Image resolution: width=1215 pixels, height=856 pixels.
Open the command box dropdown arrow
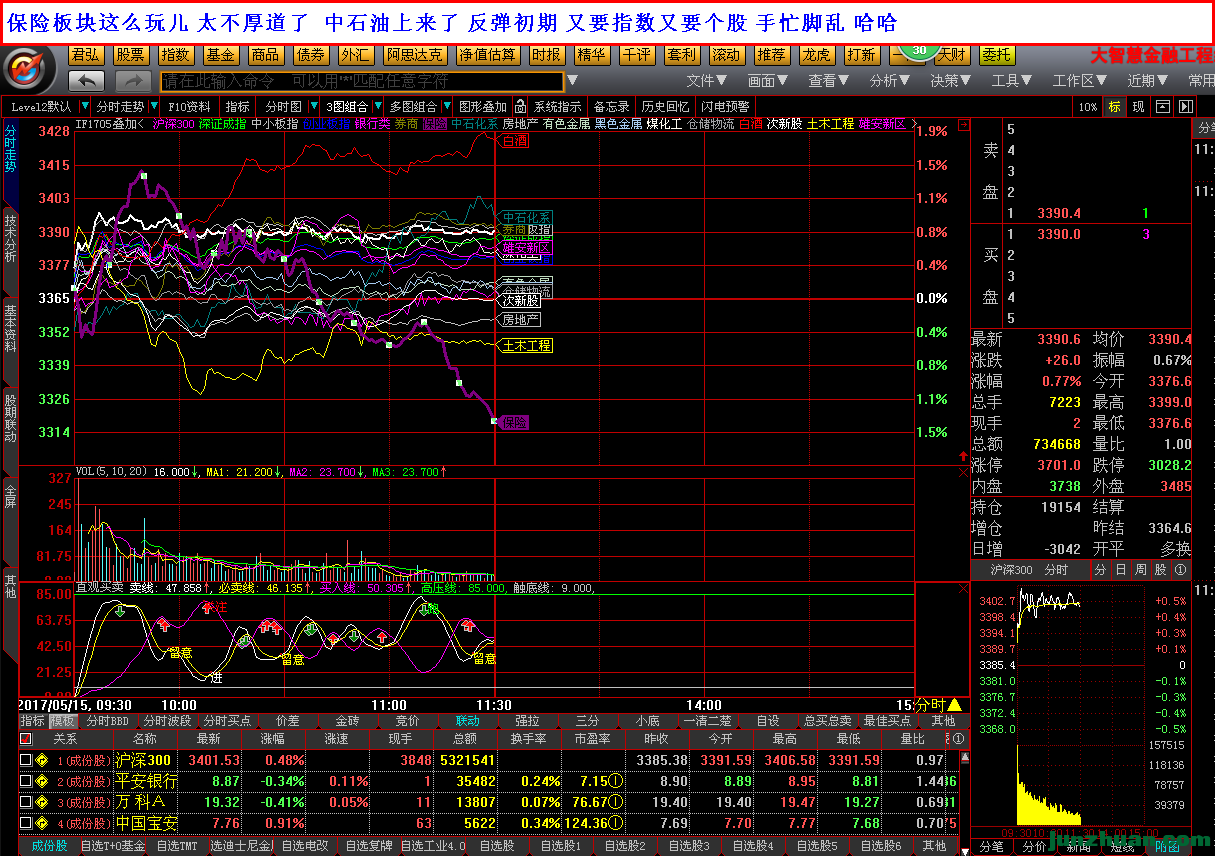tap(572, 81)
